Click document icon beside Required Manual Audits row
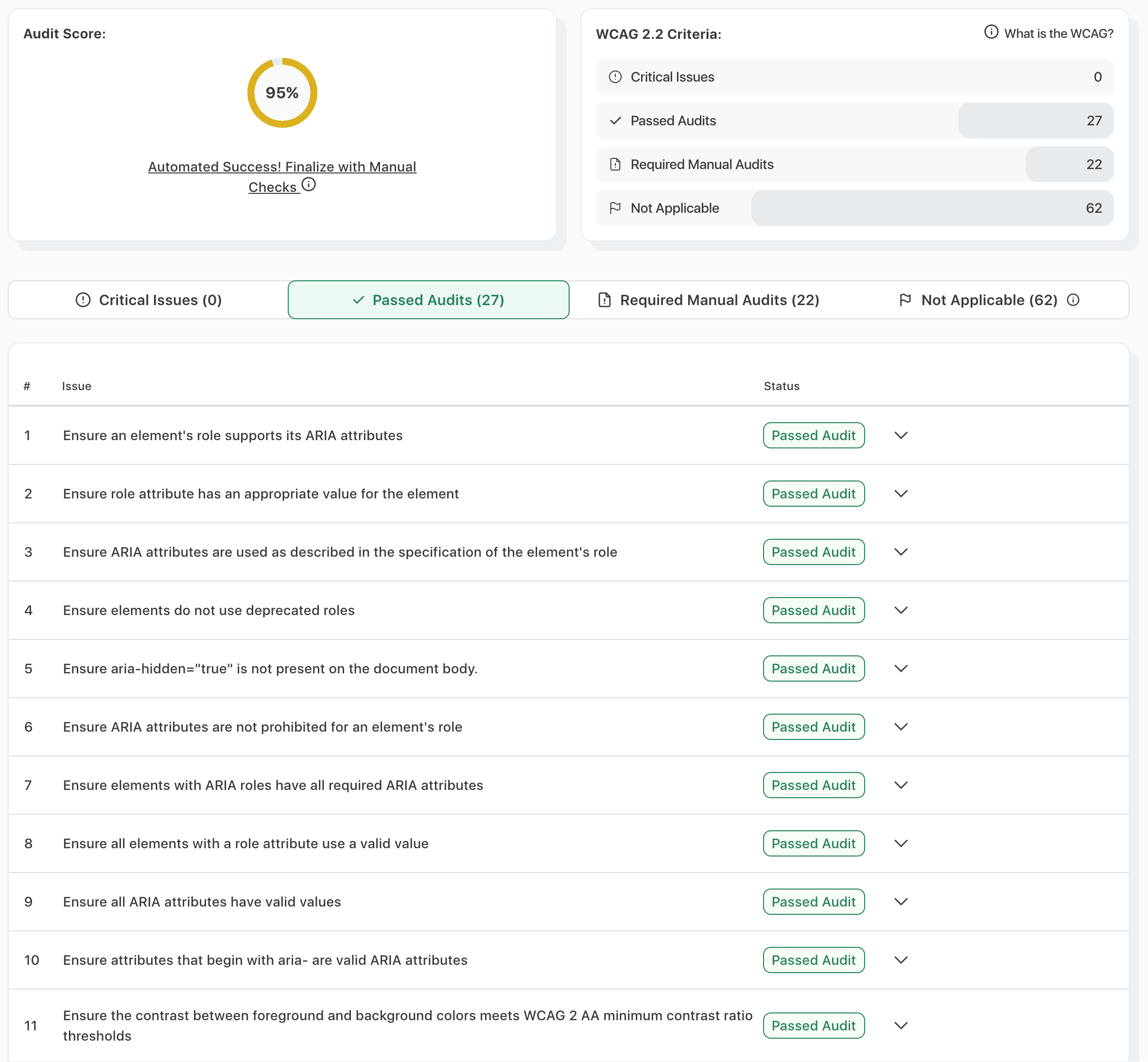Viewport: 1148px width, 1062px height. coord(615,164)
